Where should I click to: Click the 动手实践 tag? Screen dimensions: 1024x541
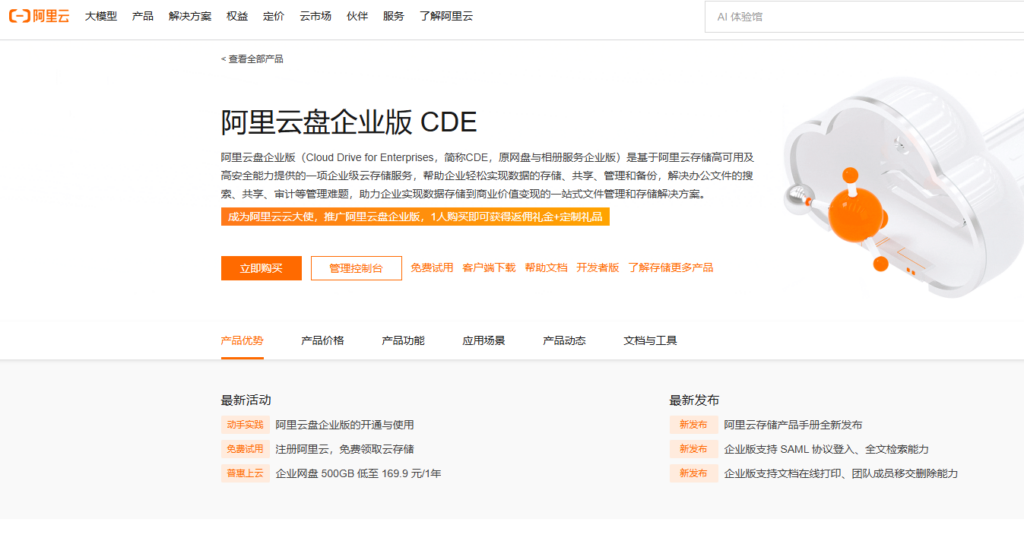tap(245, 425)
